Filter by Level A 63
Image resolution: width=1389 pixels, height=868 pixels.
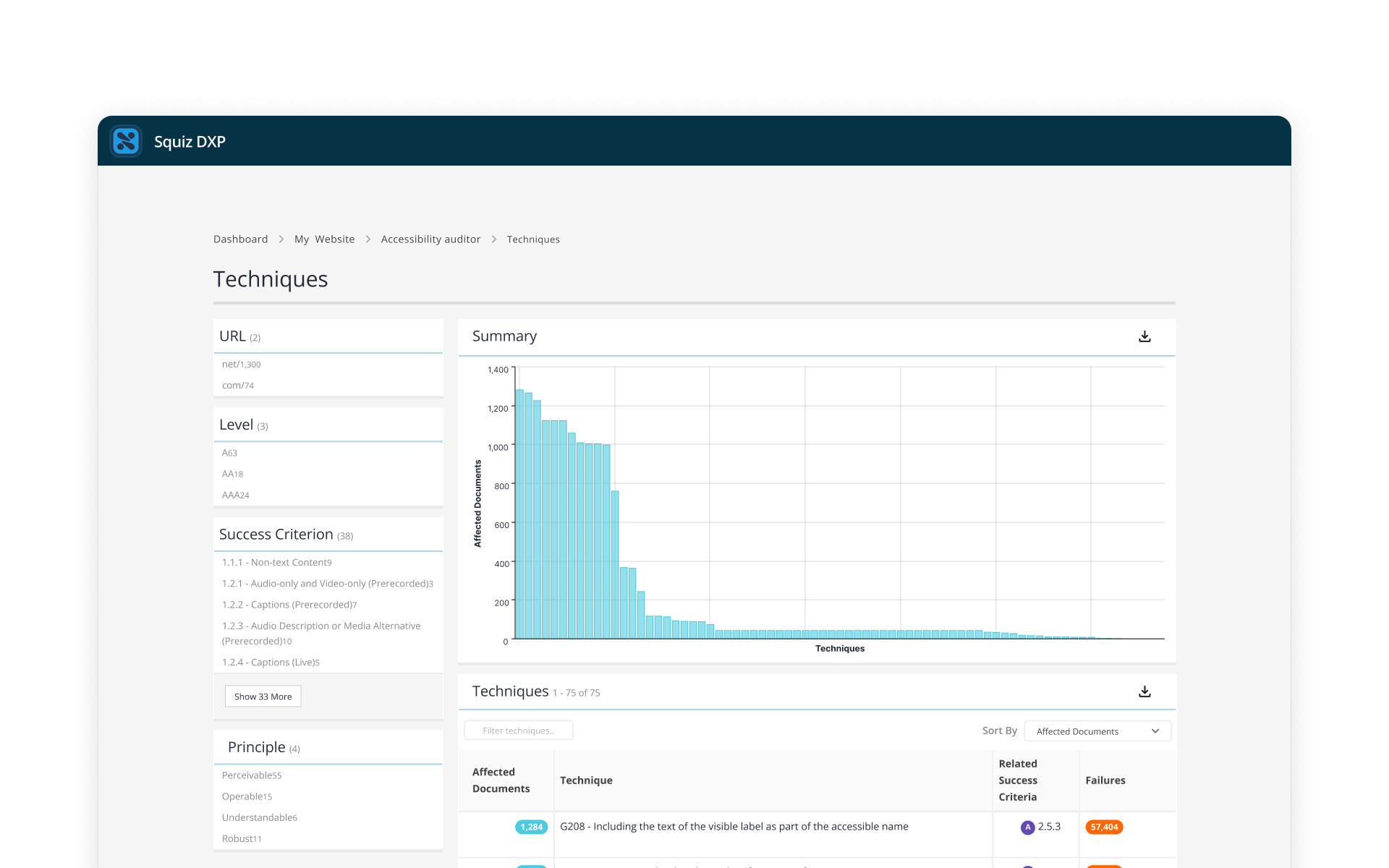pyautogui.click(x=229, y=453)
